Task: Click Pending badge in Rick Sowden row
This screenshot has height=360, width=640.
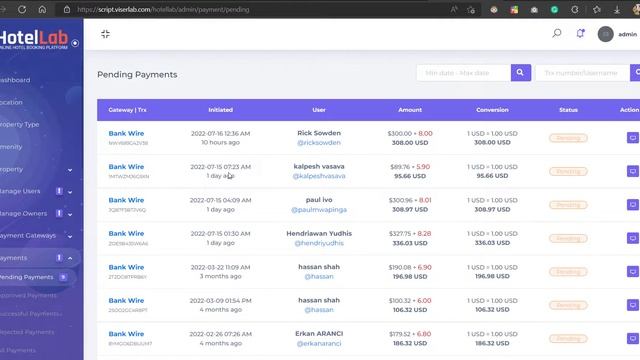Action: pyautogui.click(x=568, y=138)
